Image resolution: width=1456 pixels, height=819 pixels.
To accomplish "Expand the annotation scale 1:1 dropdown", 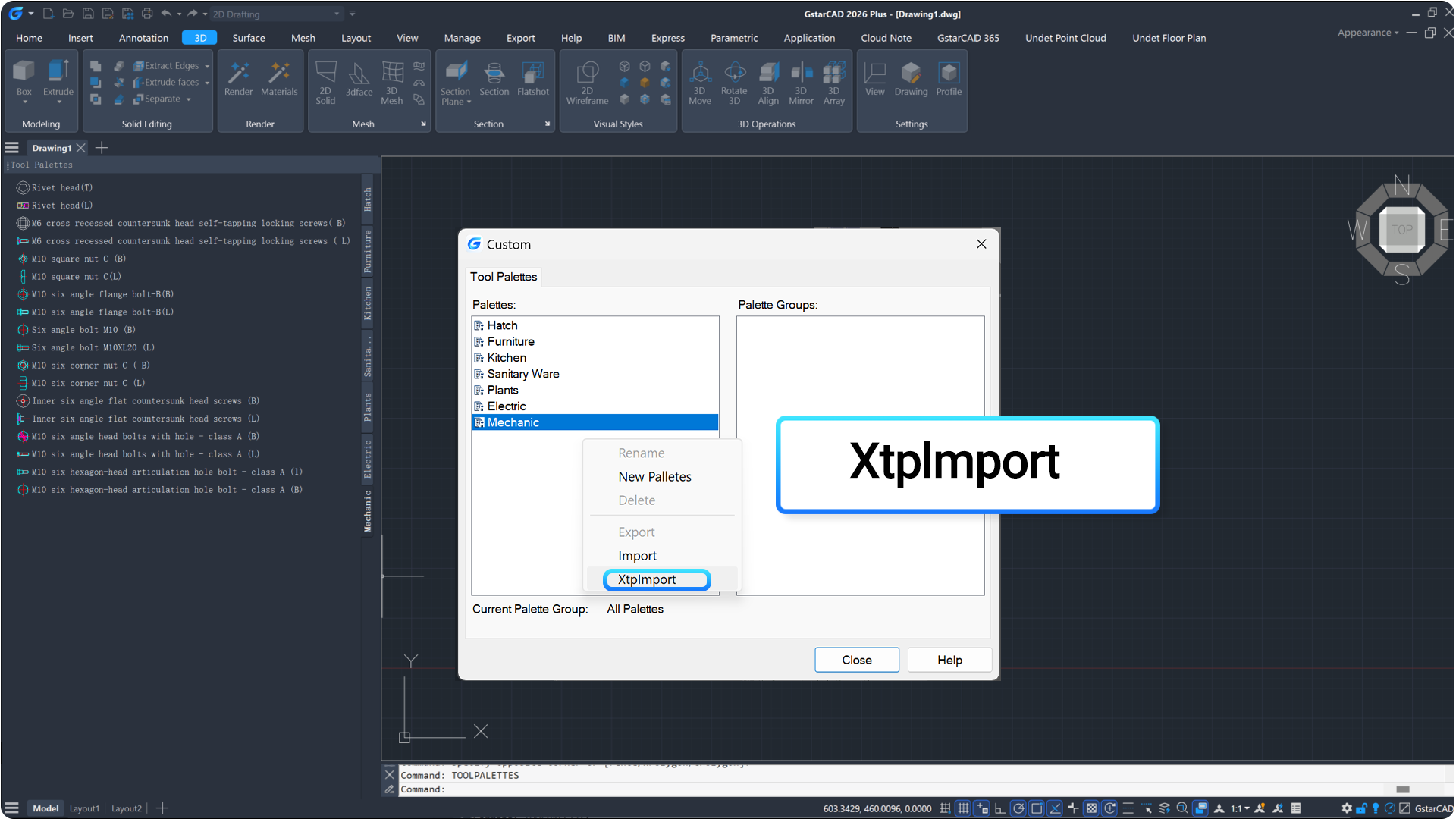I will pos(1240,808).
